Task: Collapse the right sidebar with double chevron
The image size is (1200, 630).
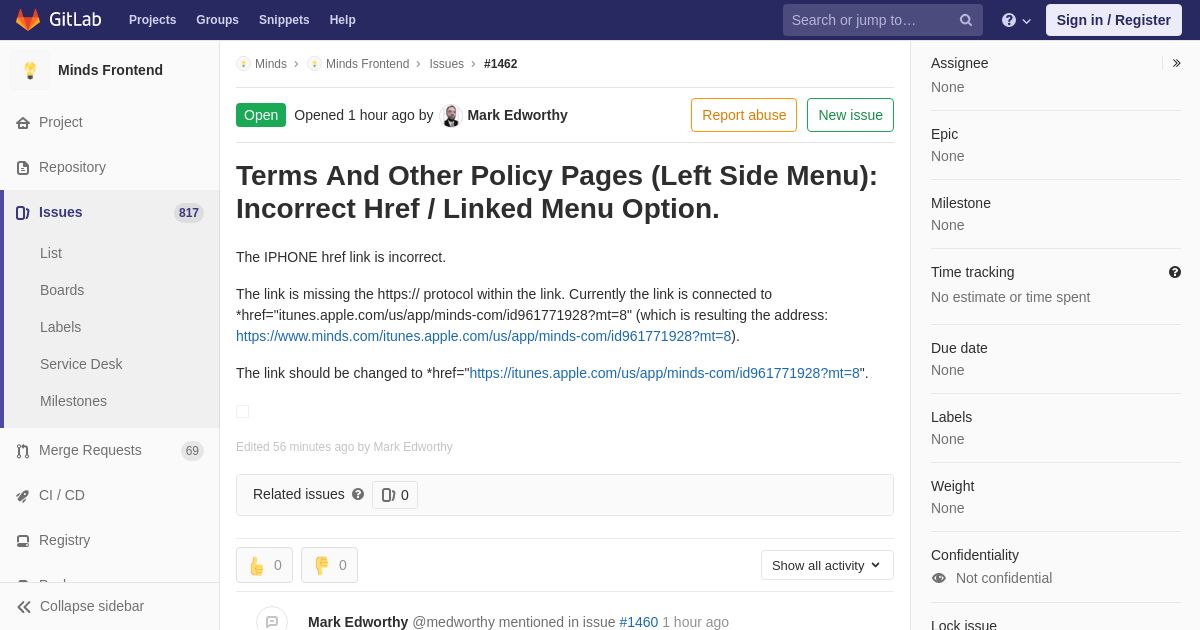Action: coord(1176,63)
